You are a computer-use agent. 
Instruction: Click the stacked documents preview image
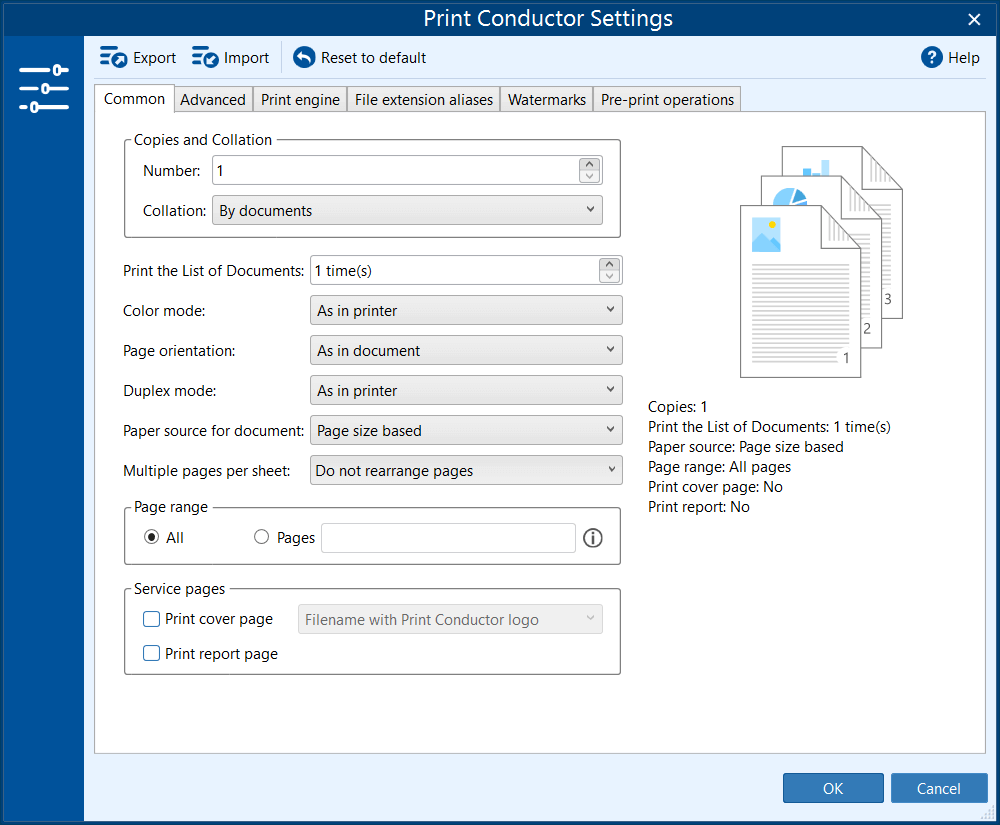coord(820,262)
